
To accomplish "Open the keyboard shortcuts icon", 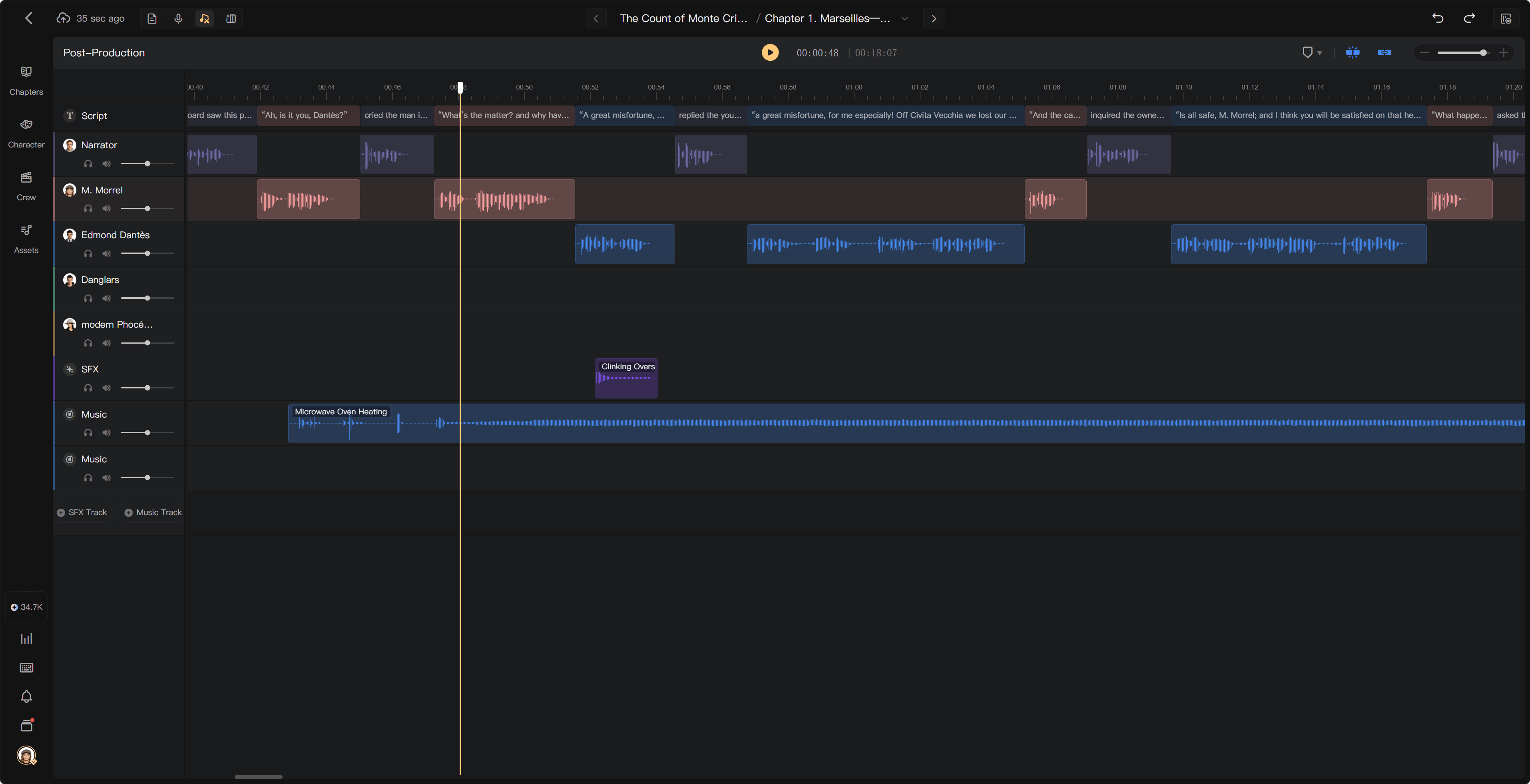I will pos(26,668).
